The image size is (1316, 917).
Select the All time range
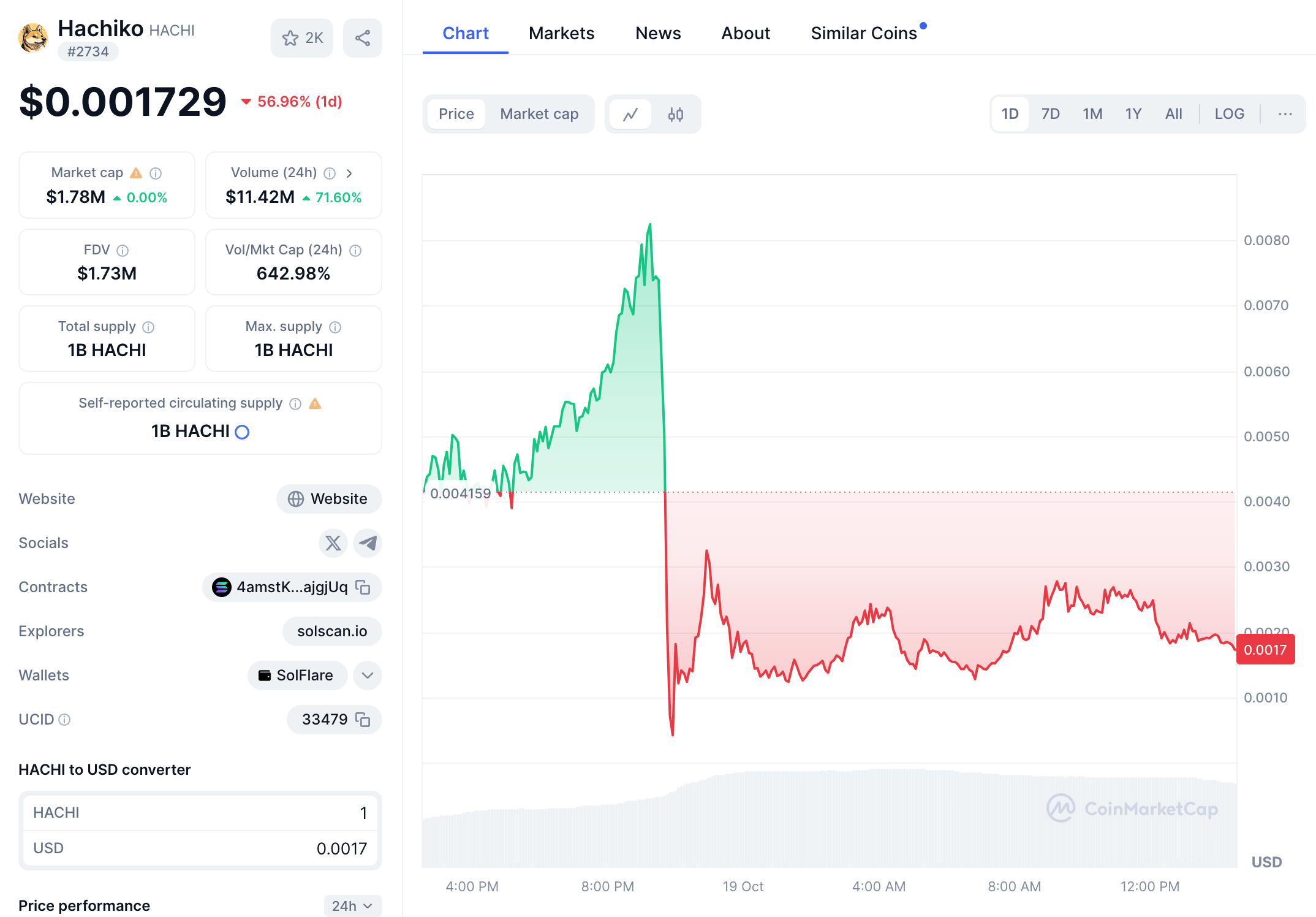pos(1174,114)
